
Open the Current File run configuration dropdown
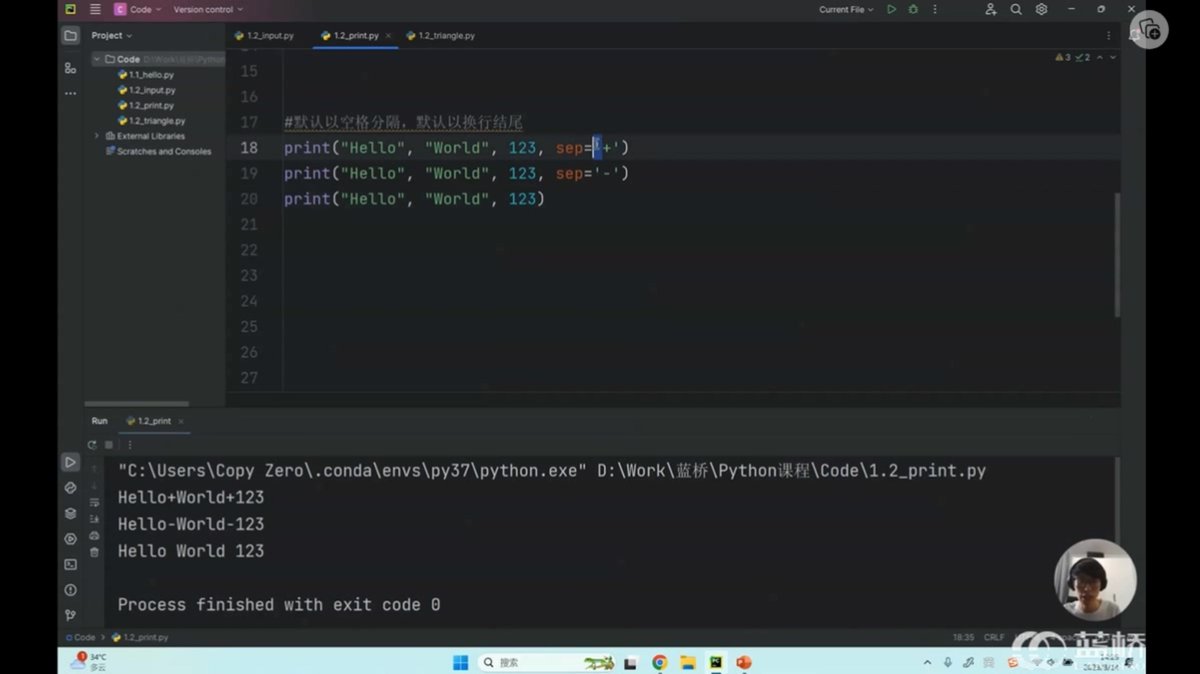[x=846, y=9]
